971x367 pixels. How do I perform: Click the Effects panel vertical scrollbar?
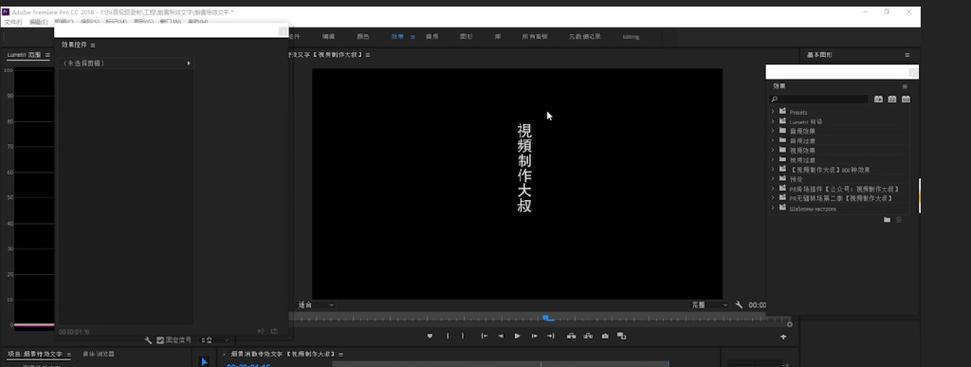[x=919, y=196]
